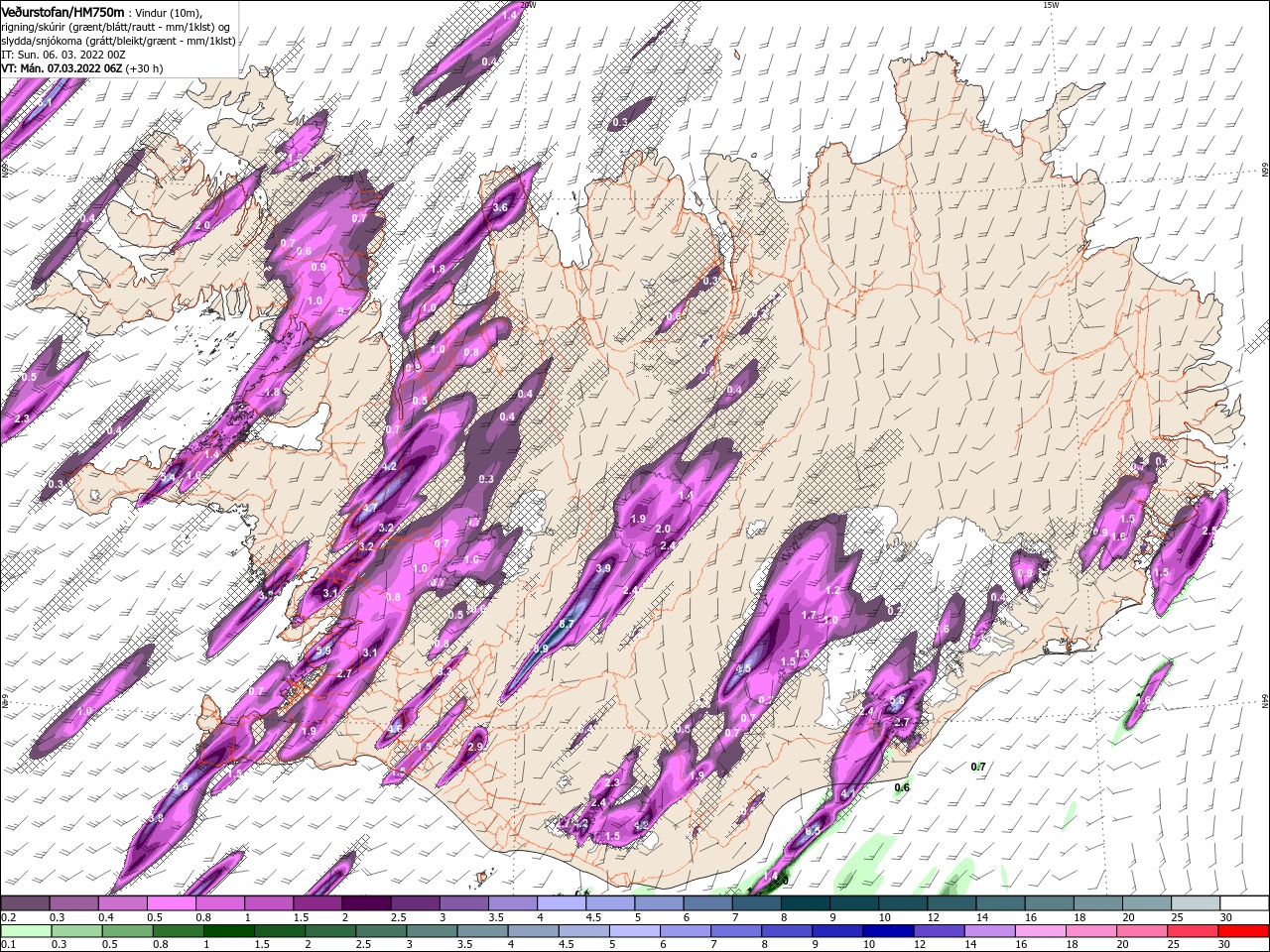The height and width of the screenshot is (952, 1270).
Task: Click the '(+30 h)' forecast offset text
Action: pos(144,68)
